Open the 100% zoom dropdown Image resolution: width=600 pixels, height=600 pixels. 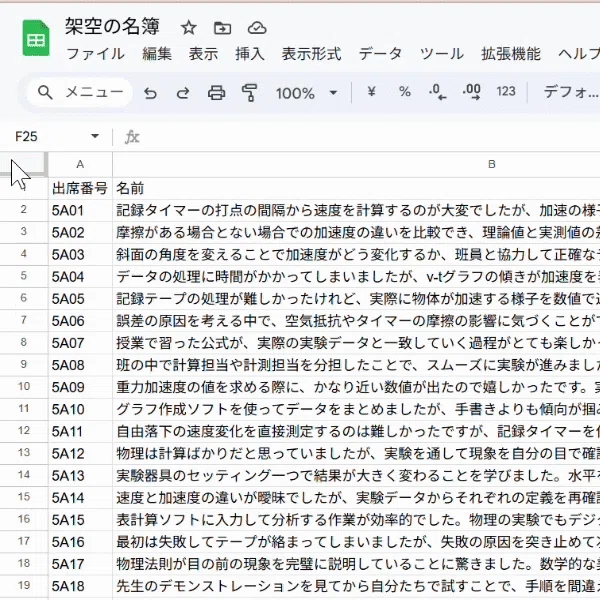pos(307,93)
